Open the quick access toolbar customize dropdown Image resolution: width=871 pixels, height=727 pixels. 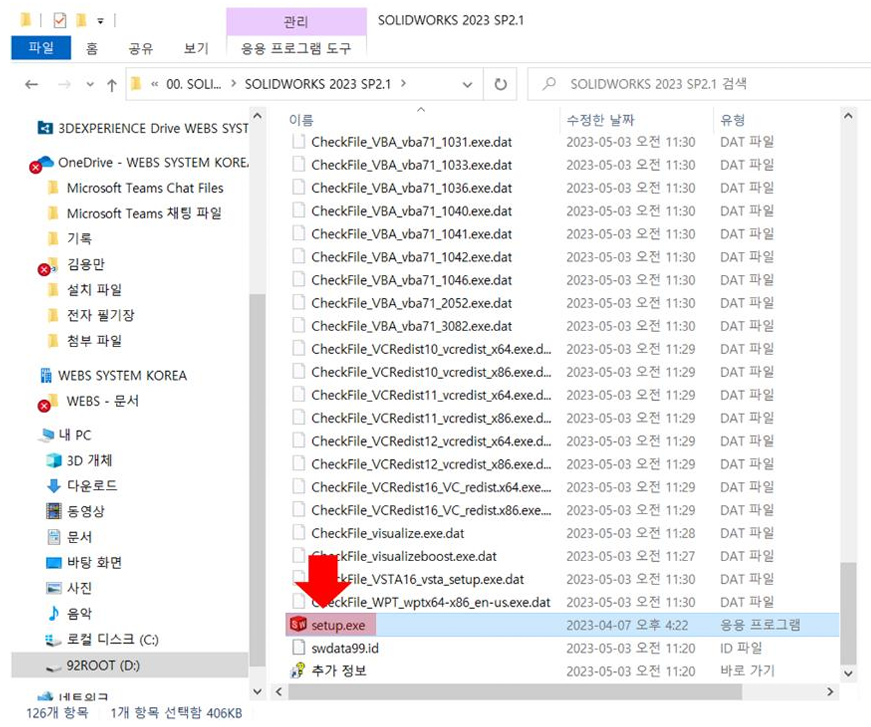[x=101, y=21]
